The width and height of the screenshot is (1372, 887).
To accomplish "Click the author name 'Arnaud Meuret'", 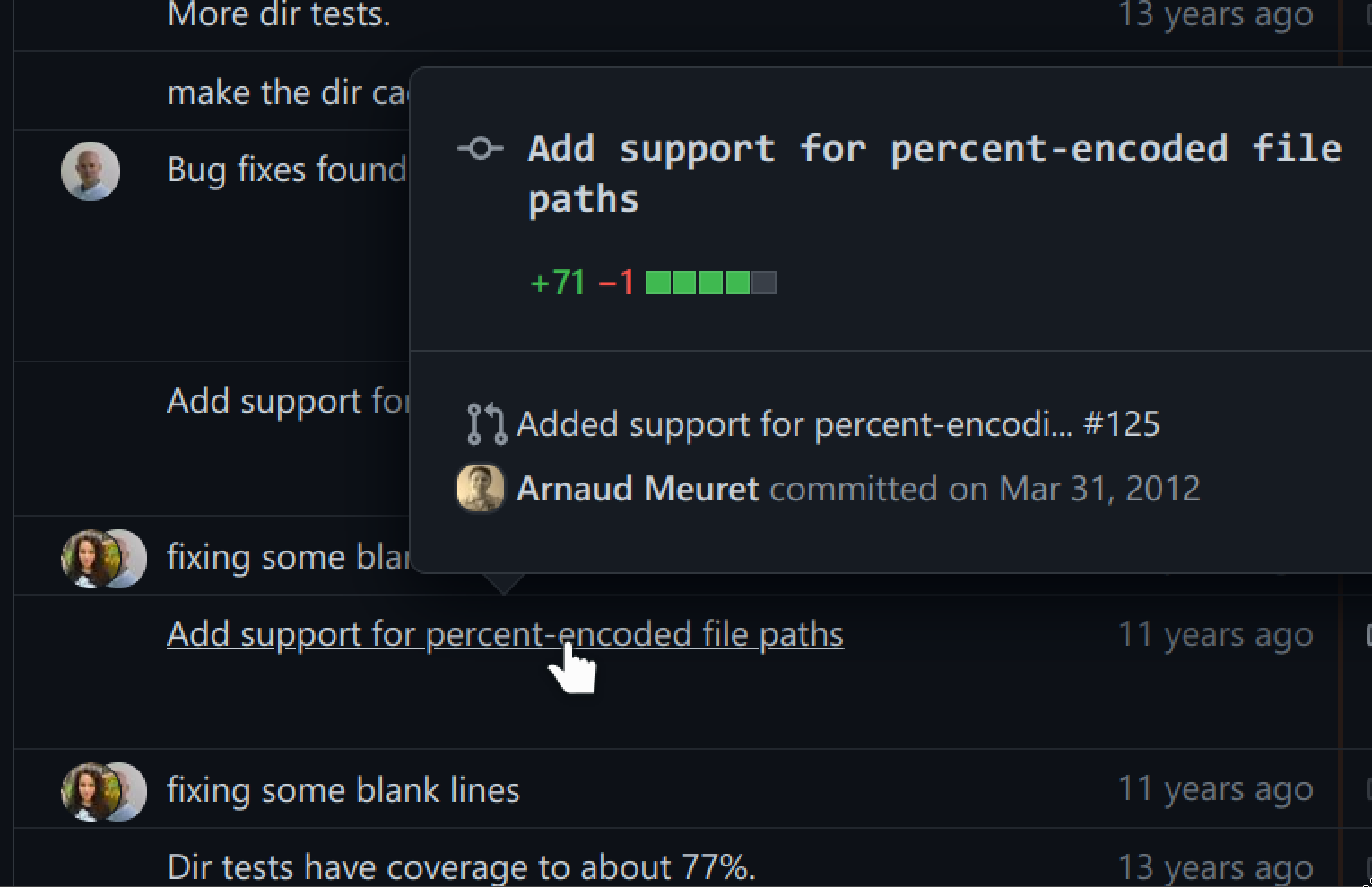I will 637,489.
